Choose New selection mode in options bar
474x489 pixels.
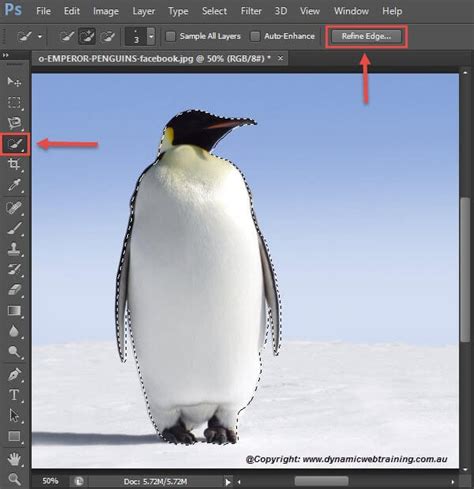coord(67,36)
